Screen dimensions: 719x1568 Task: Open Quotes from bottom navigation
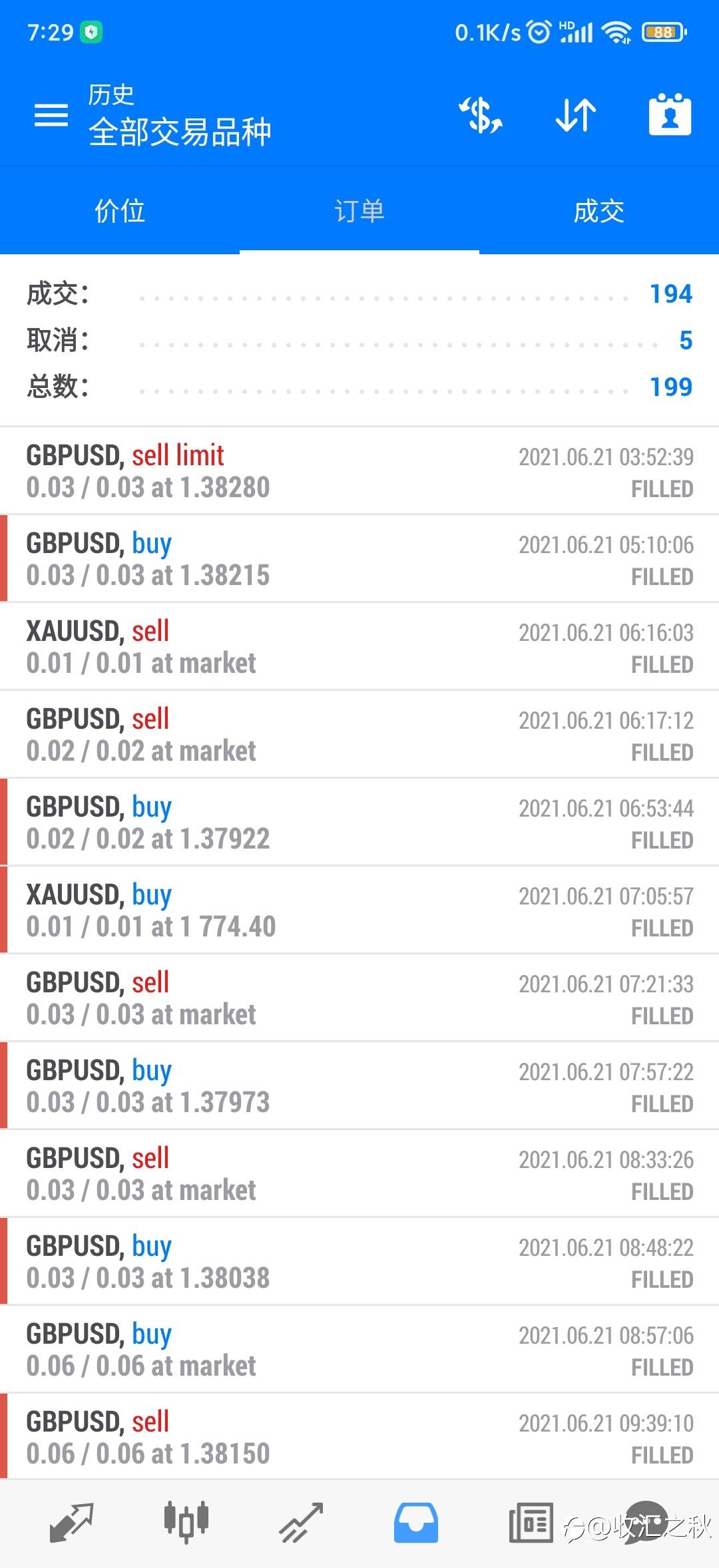pyautogui.click(x=71, y=1523)
